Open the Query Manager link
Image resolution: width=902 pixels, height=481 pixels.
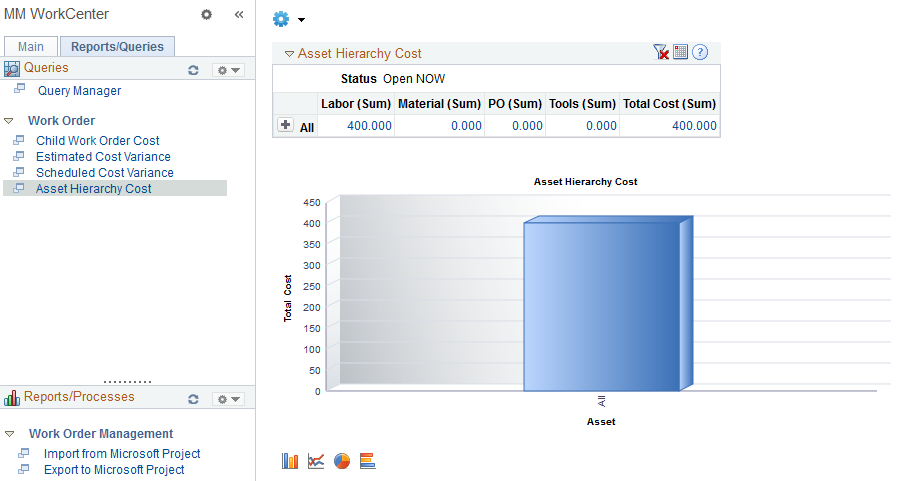click(x=79, y=91)
